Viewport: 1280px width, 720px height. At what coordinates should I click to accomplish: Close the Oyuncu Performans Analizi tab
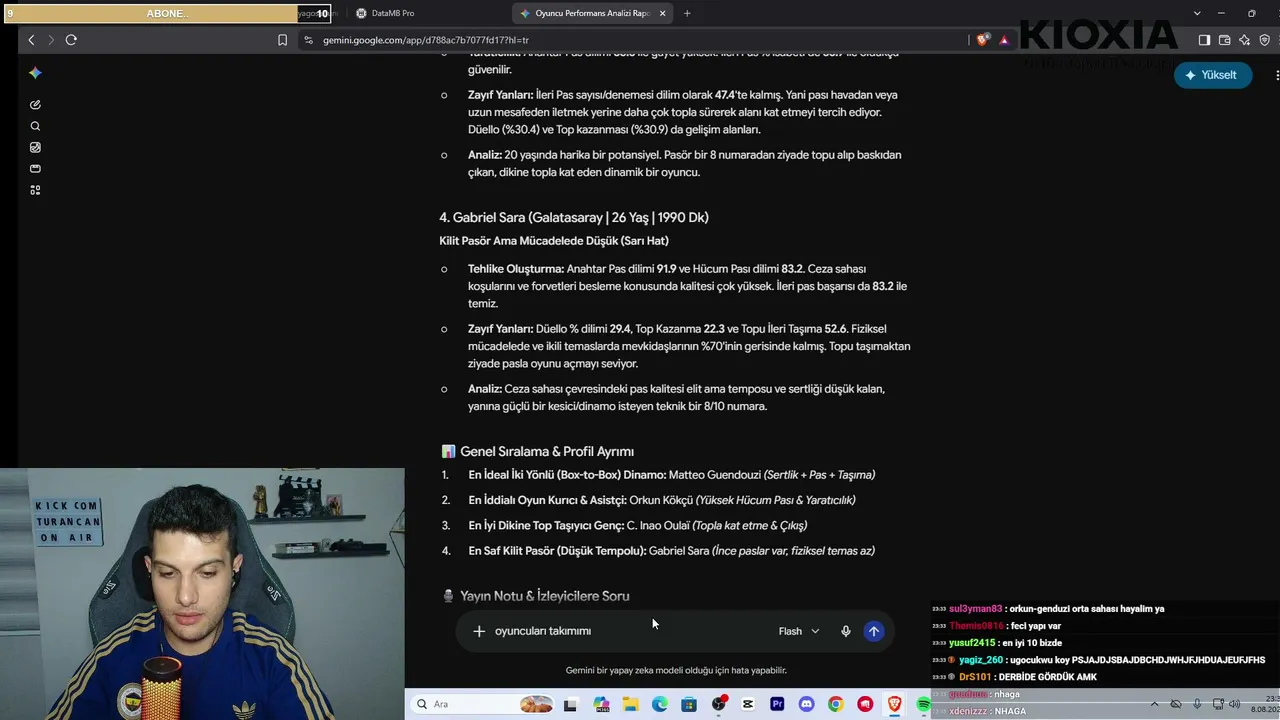pos(662,13)
